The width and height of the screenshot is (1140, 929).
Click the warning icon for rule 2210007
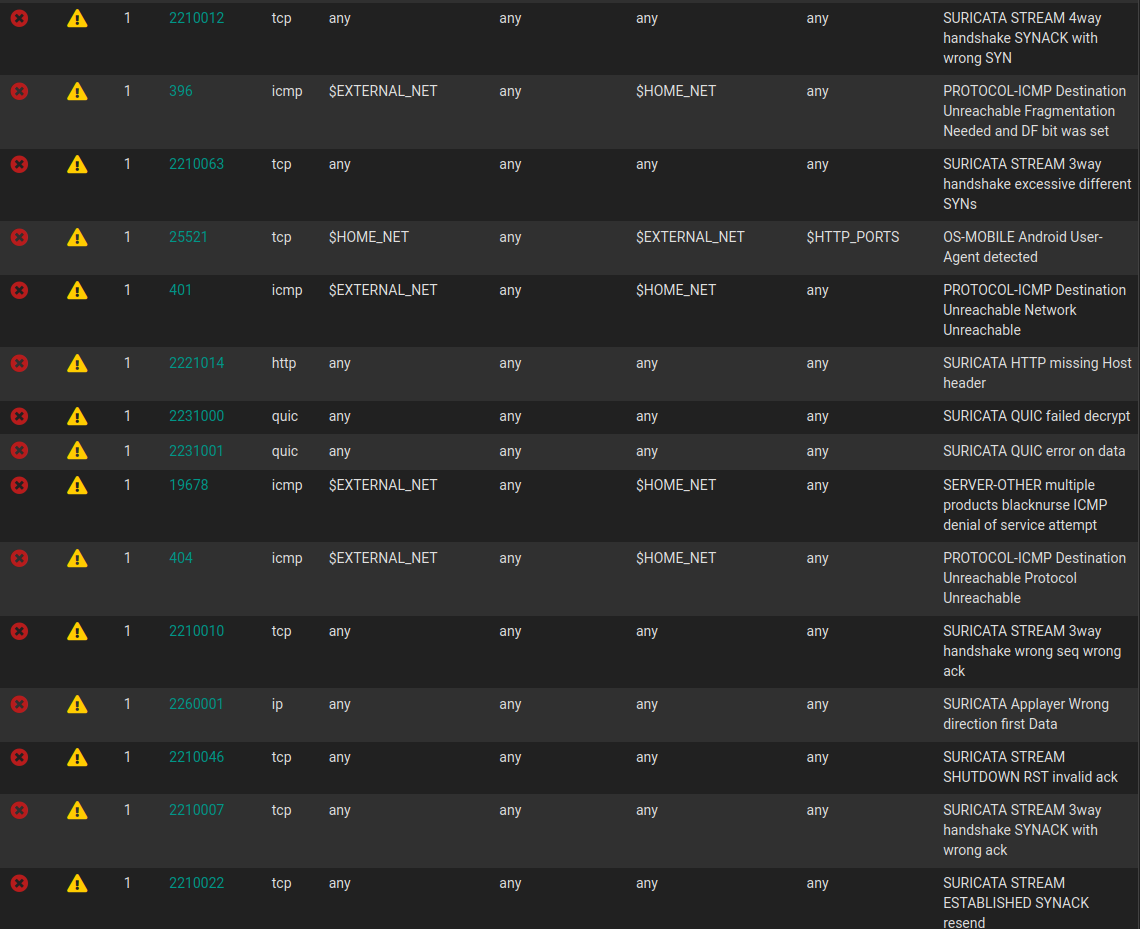point(77,810)
